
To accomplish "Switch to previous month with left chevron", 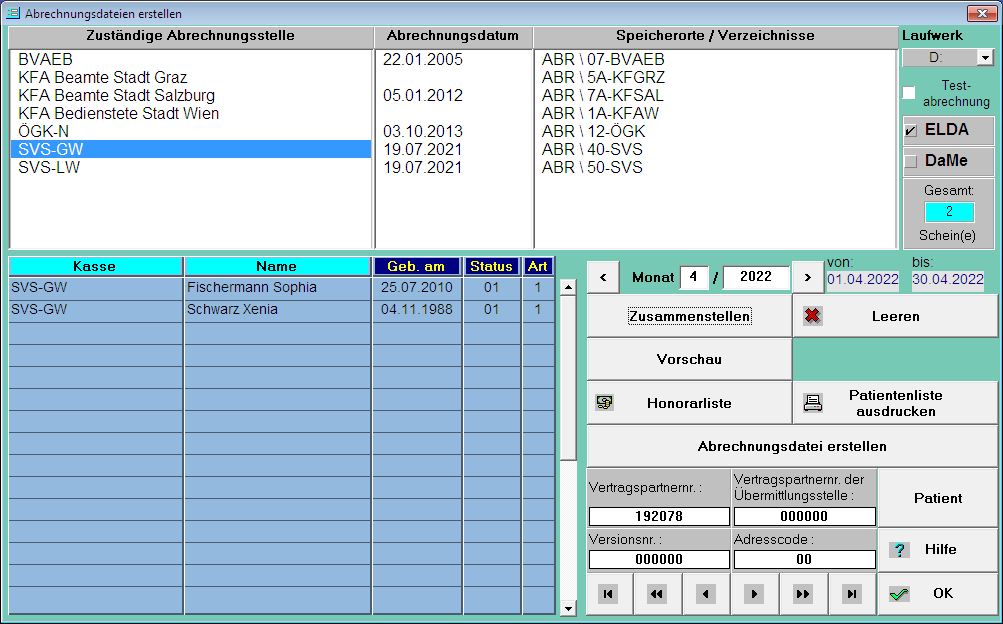I will click(x=603, y=277).
